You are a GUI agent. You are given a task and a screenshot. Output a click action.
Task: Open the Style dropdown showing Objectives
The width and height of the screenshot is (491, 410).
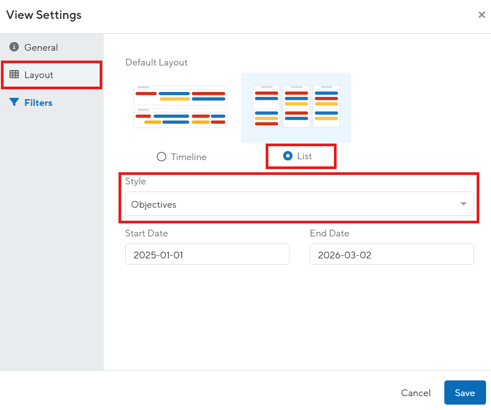[x=299, y=204]
